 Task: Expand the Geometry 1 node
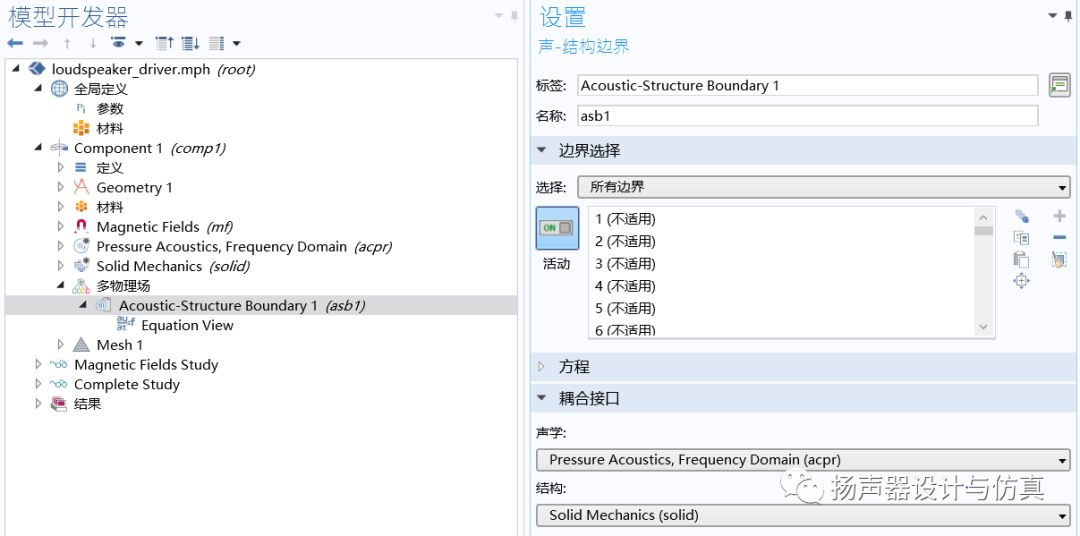click(61, 187)
